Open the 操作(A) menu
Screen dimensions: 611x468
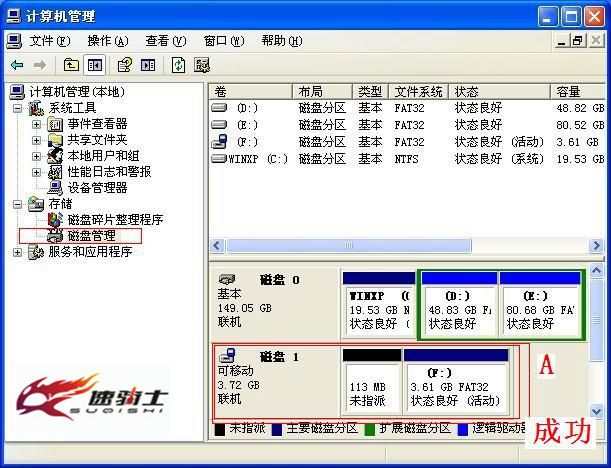(108, 41)
